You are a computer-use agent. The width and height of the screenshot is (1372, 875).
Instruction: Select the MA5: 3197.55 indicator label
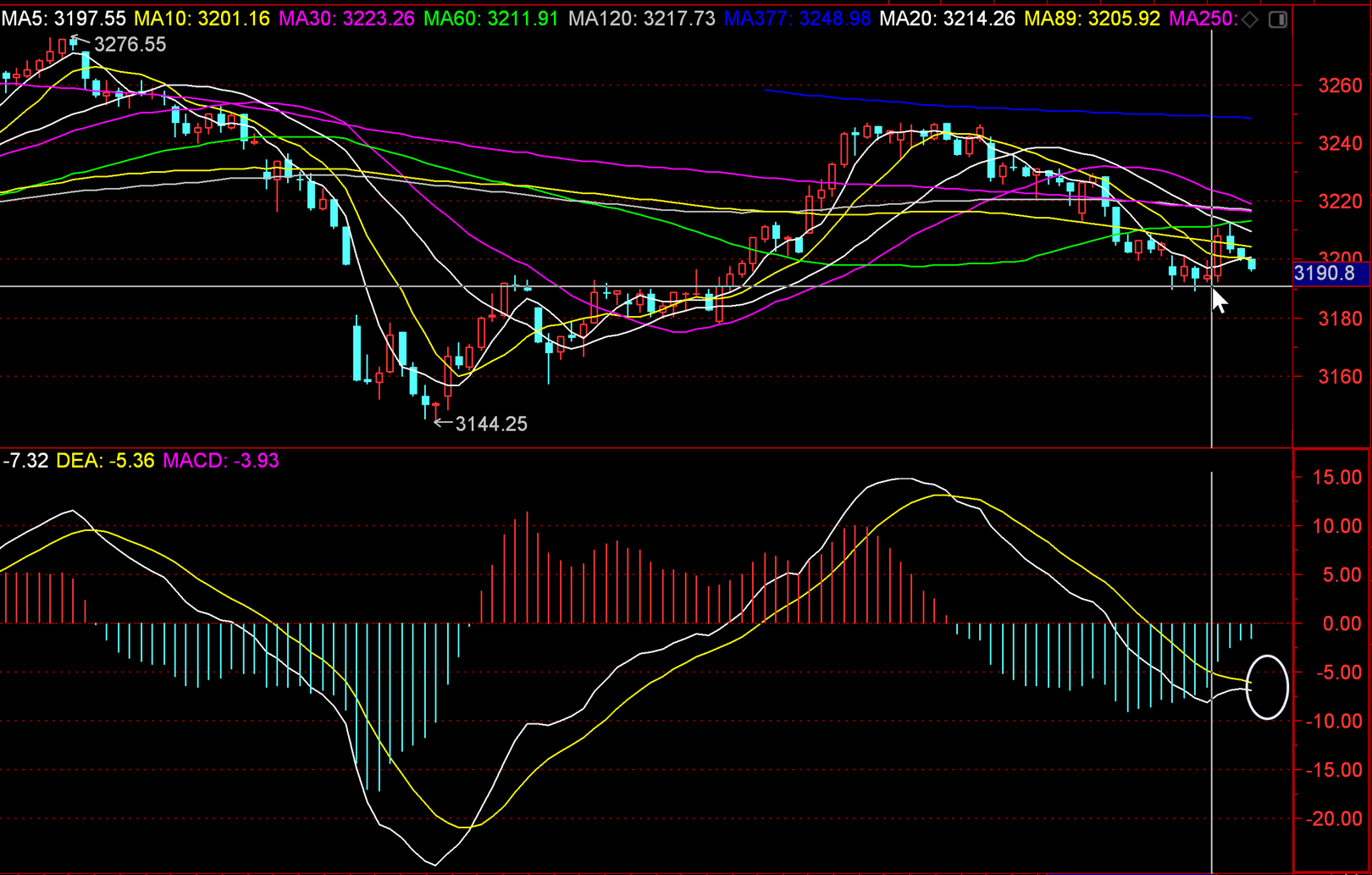point(64,19)
